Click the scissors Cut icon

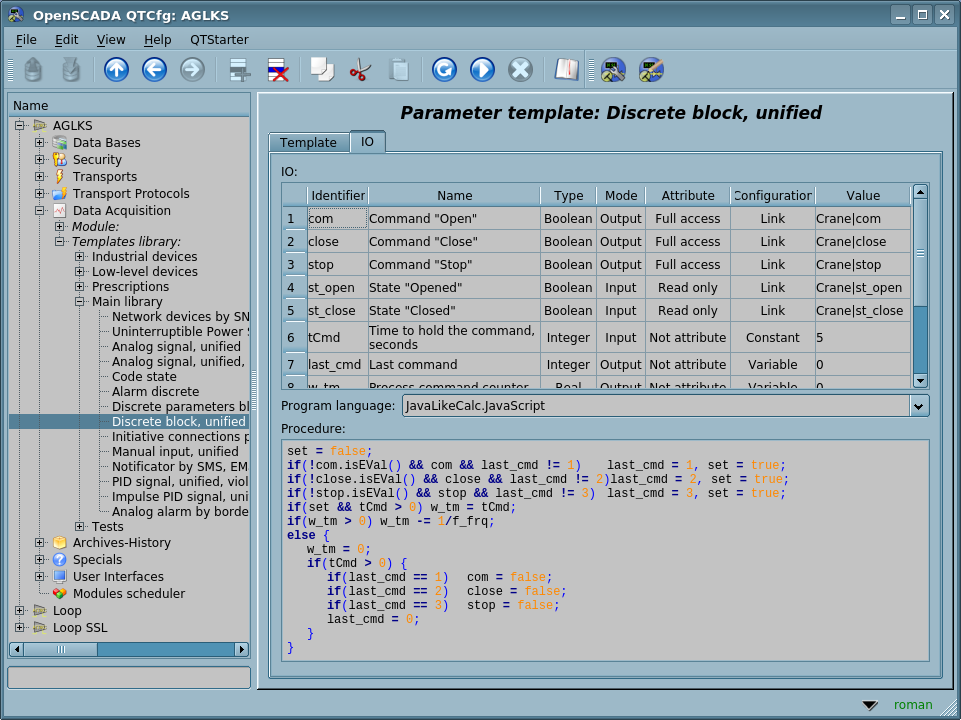pyautogui.click(x=360, y=70)
